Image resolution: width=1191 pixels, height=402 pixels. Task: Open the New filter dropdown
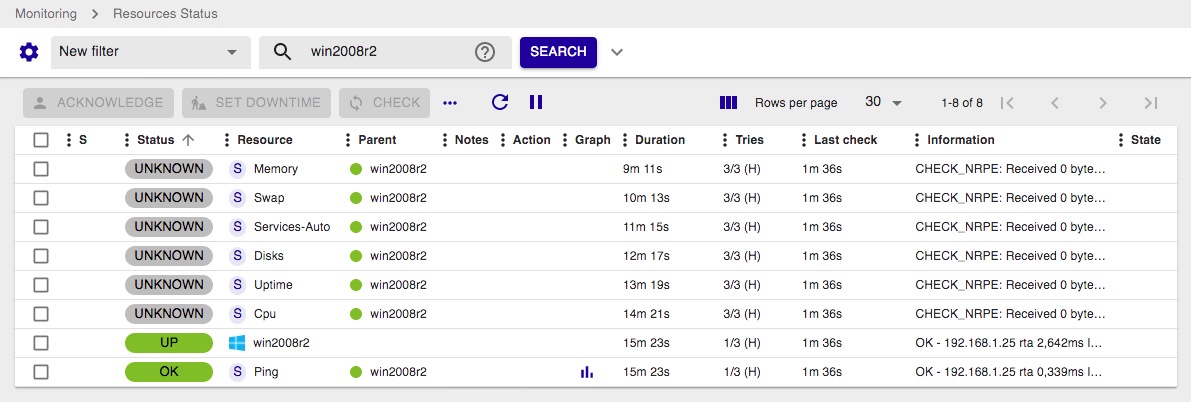[x=150, y=52]
